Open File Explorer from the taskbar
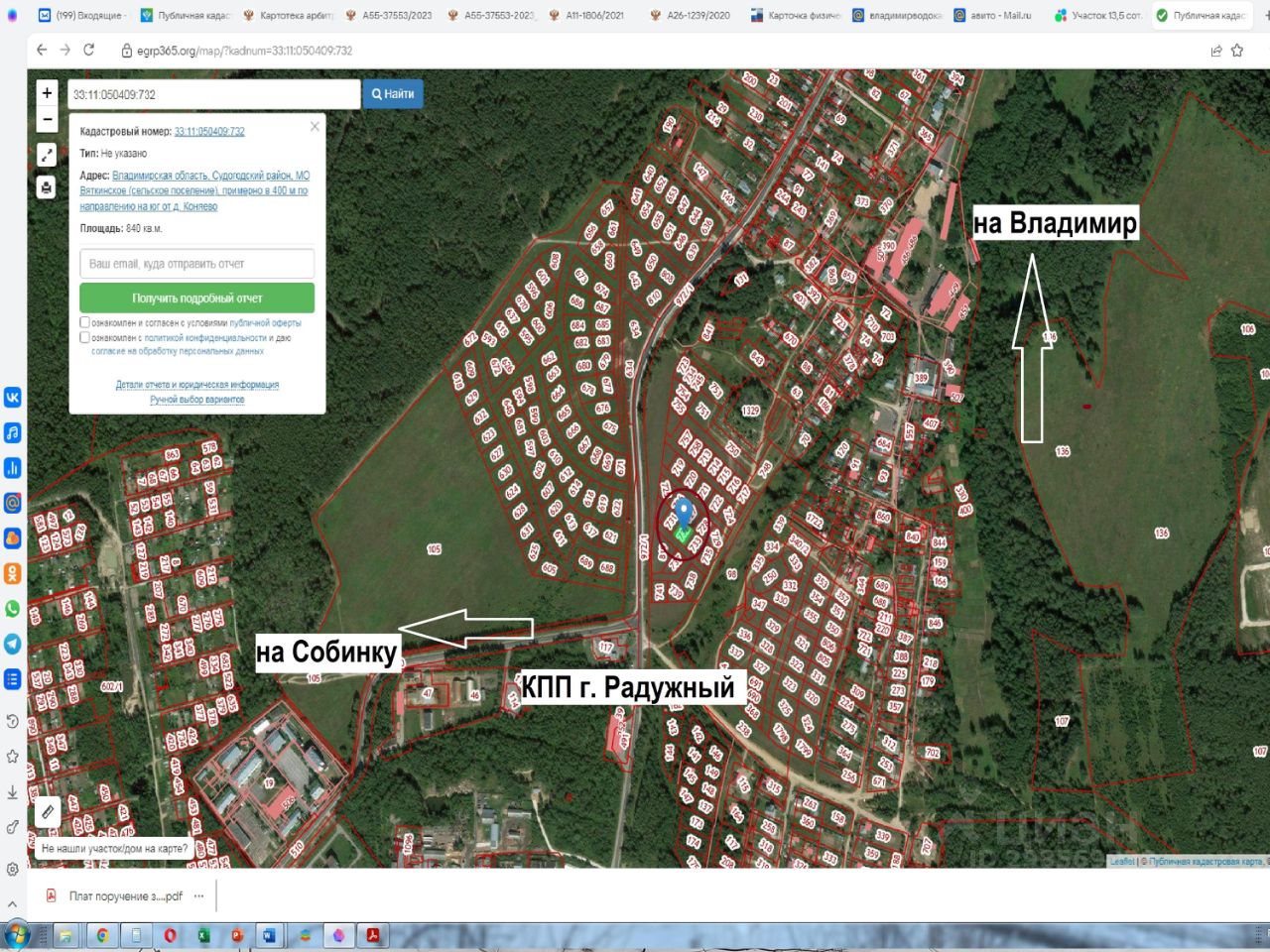 [66, 935]
